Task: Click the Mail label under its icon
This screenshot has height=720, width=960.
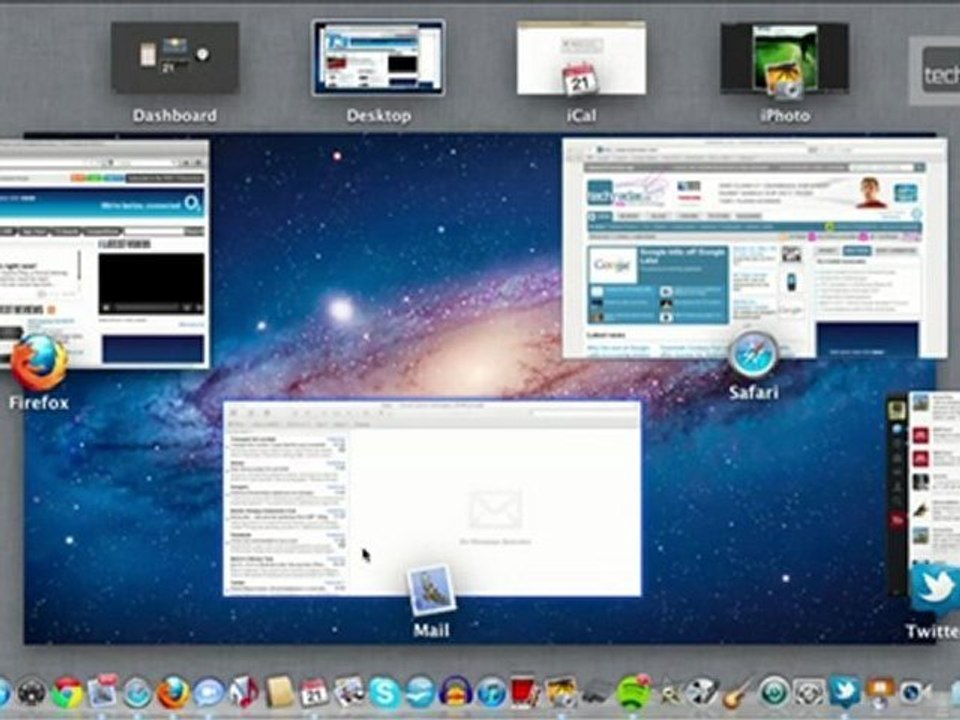Action: coord(431,631)
